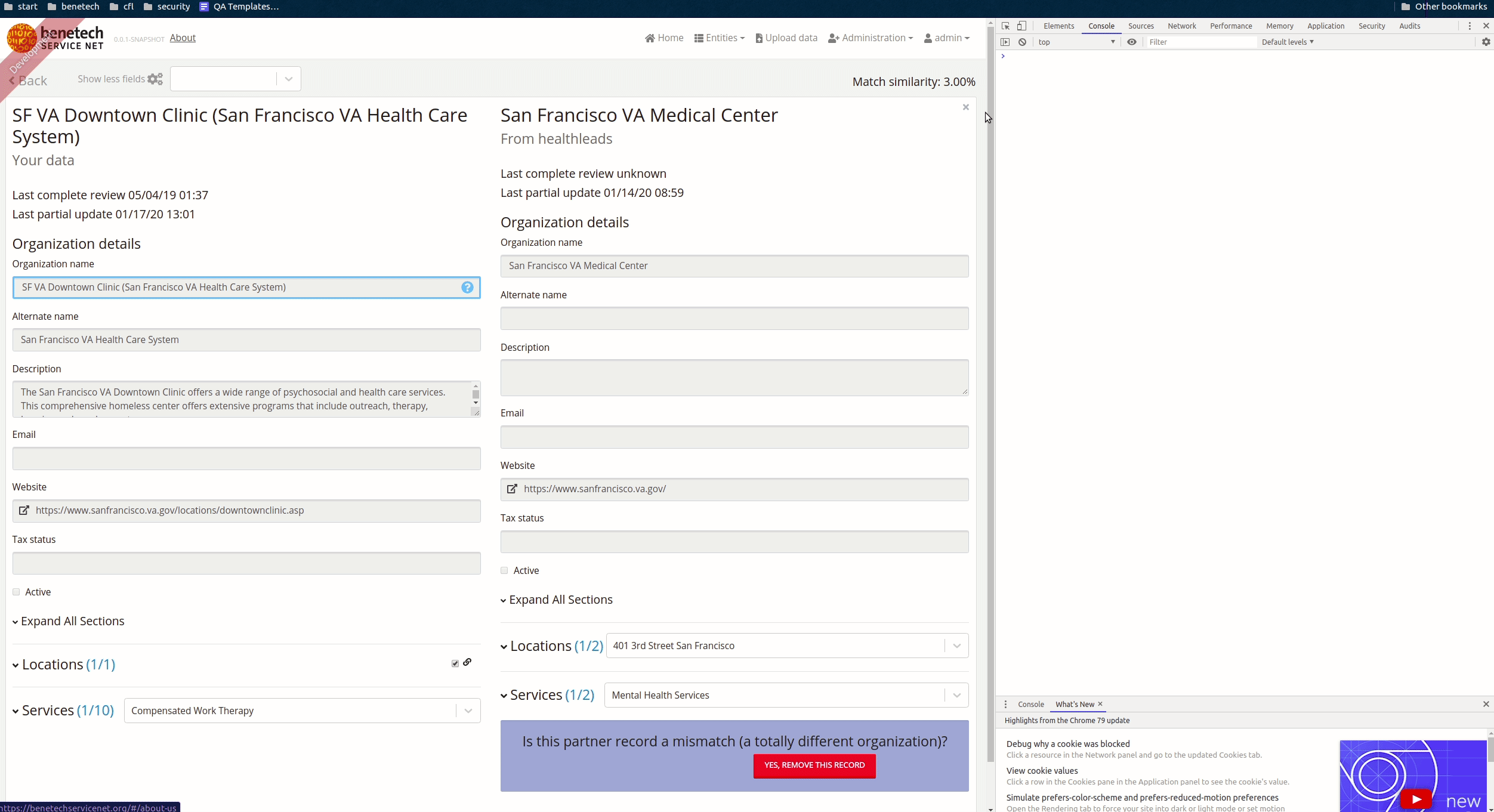Open DevTools settings gear
The width and height of the screenshot is (1494, 812).
[1485, 42]
